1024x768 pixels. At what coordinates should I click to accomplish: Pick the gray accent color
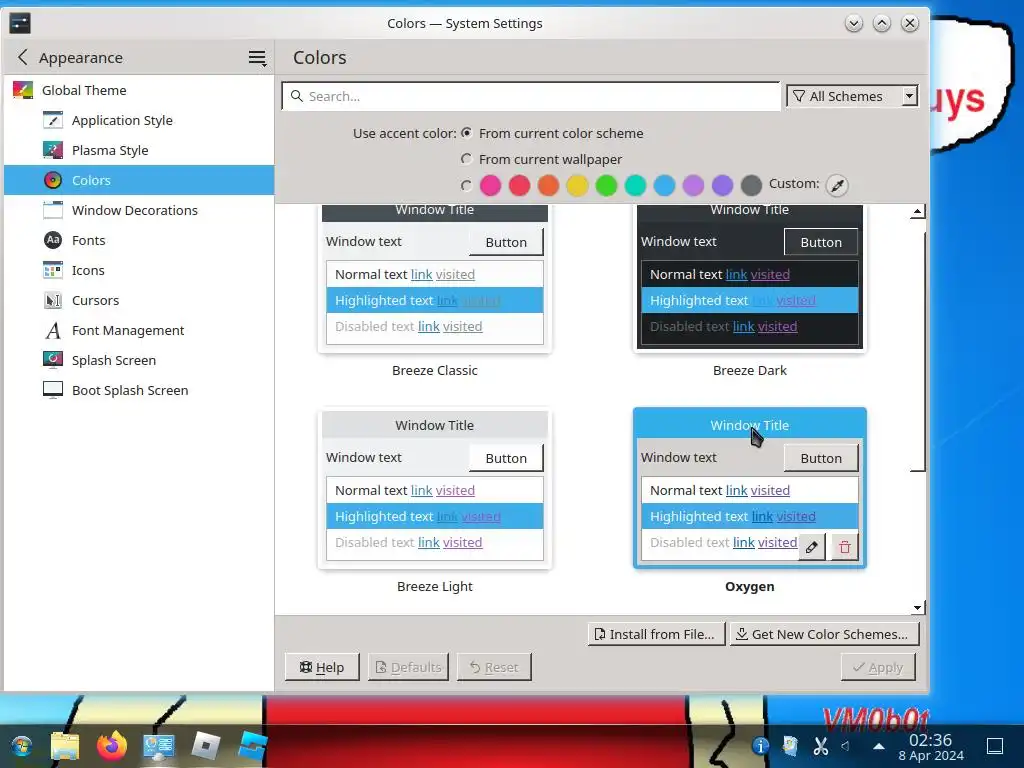(752, 185)
